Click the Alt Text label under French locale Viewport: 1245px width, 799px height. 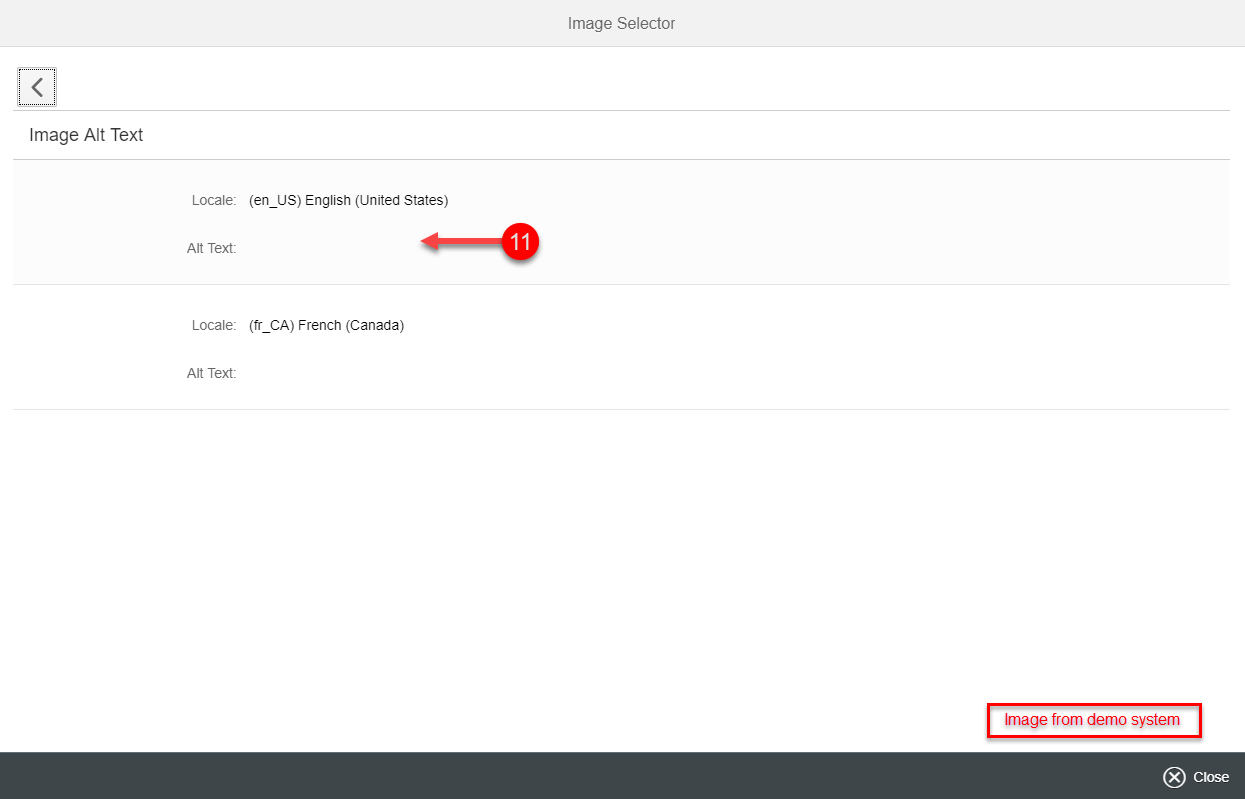click(x=211, y=373)
